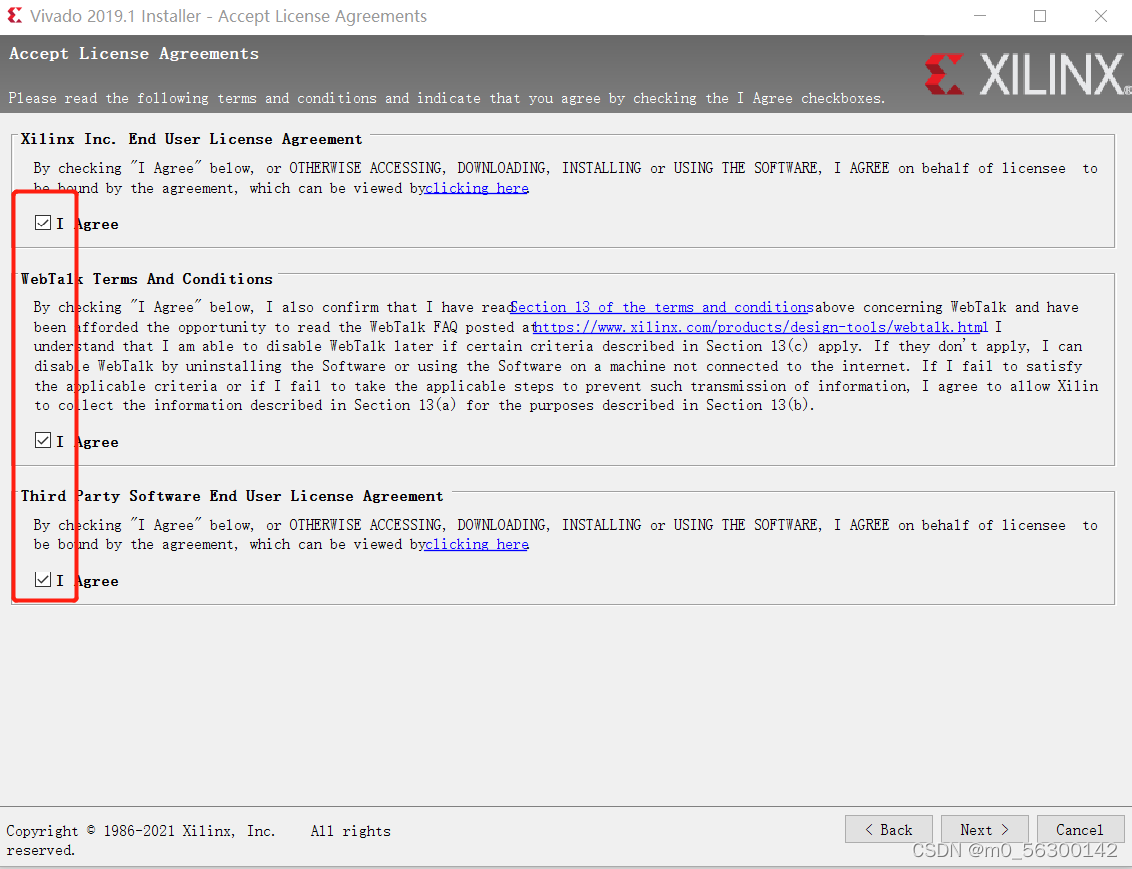Open the WebTalk FAQ xilinx.com URL link
Screen dimensions: 1132x869
(x=760, y=328)
